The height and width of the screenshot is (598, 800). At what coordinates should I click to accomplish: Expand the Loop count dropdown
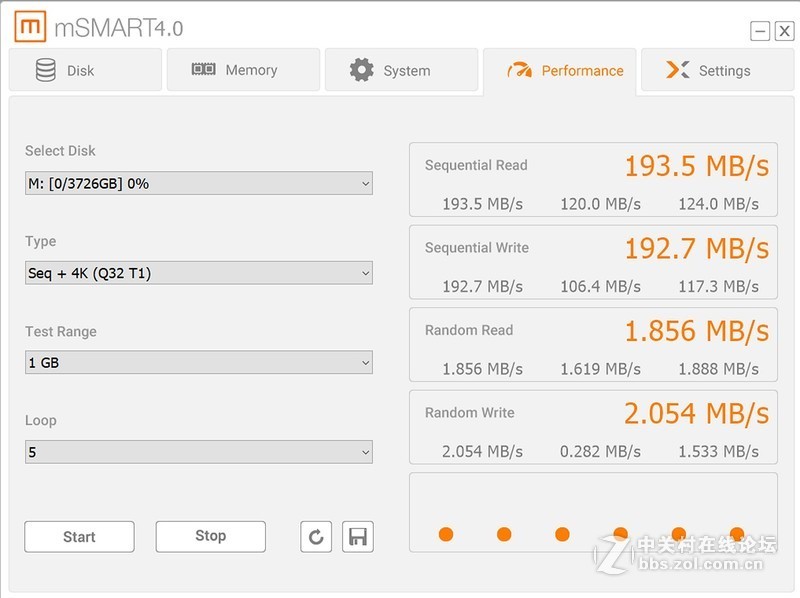click(x=198, y=453)
